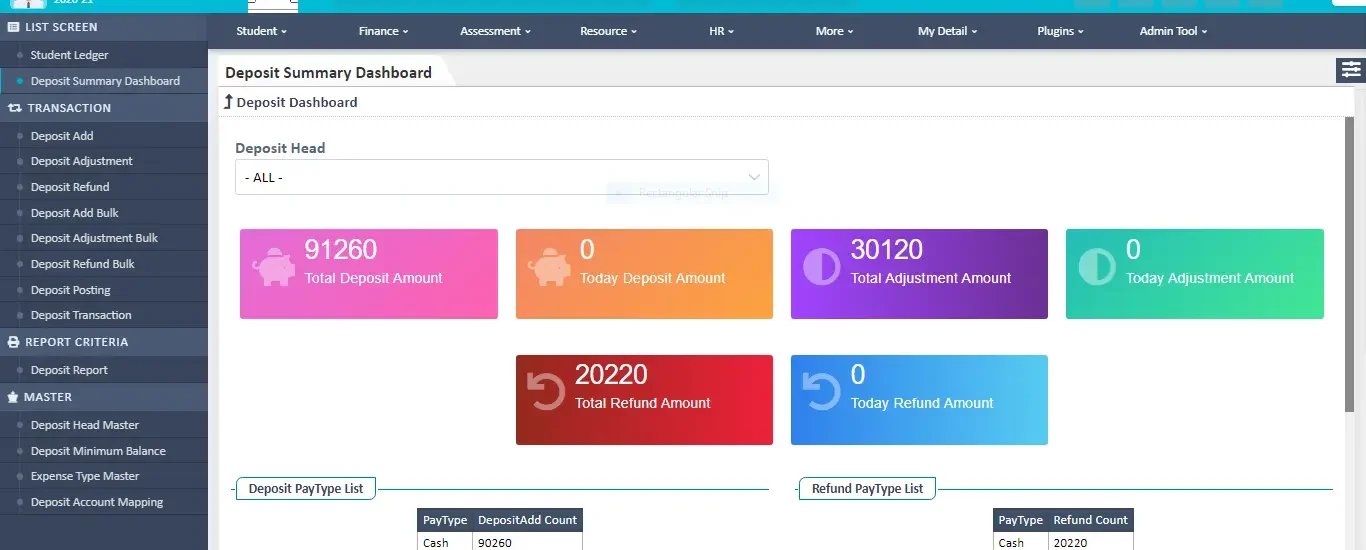This screenshot has height=550, width=1366.
Task: Click the piggy bank icon on Total Deposit card
Action: point(273,268)
